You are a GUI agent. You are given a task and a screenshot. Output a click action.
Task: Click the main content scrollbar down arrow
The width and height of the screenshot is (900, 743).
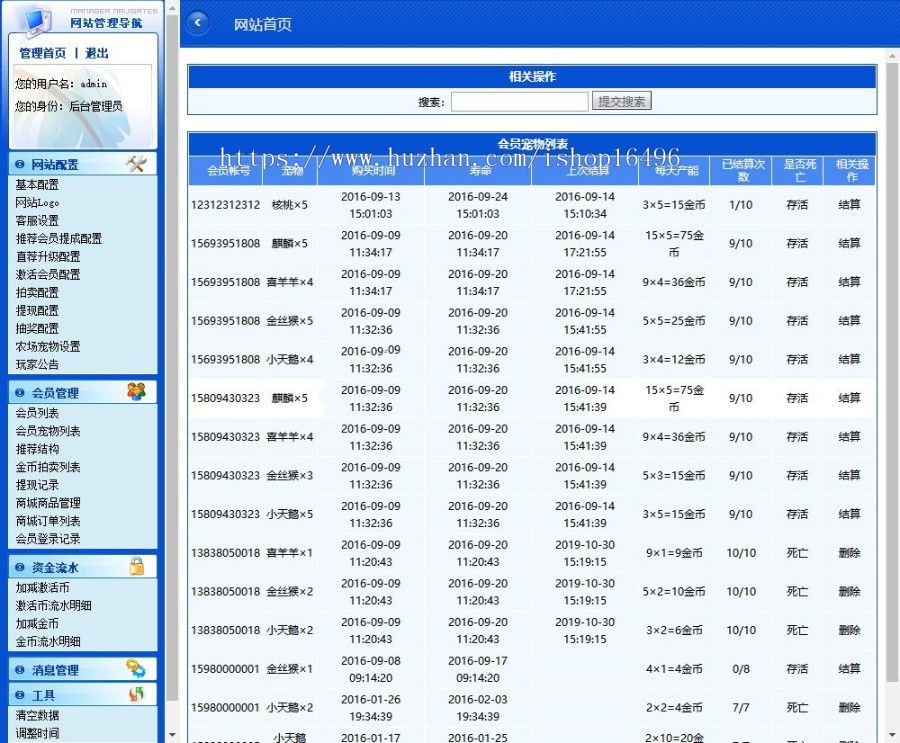tap(892, 735)
